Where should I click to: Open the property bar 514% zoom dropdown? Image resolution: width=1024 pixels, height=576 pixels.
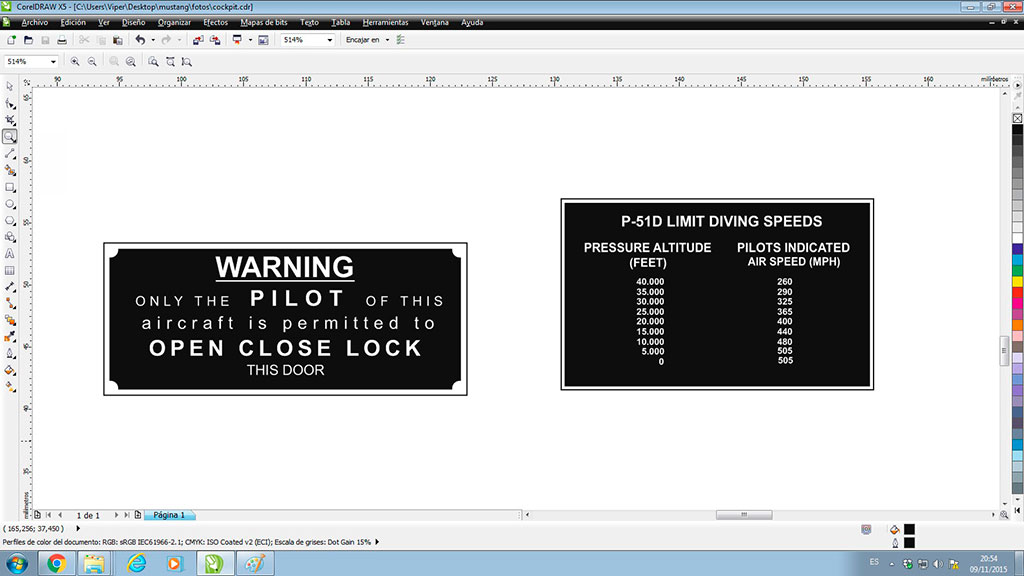pyautogui.click(x=53, y=61)
